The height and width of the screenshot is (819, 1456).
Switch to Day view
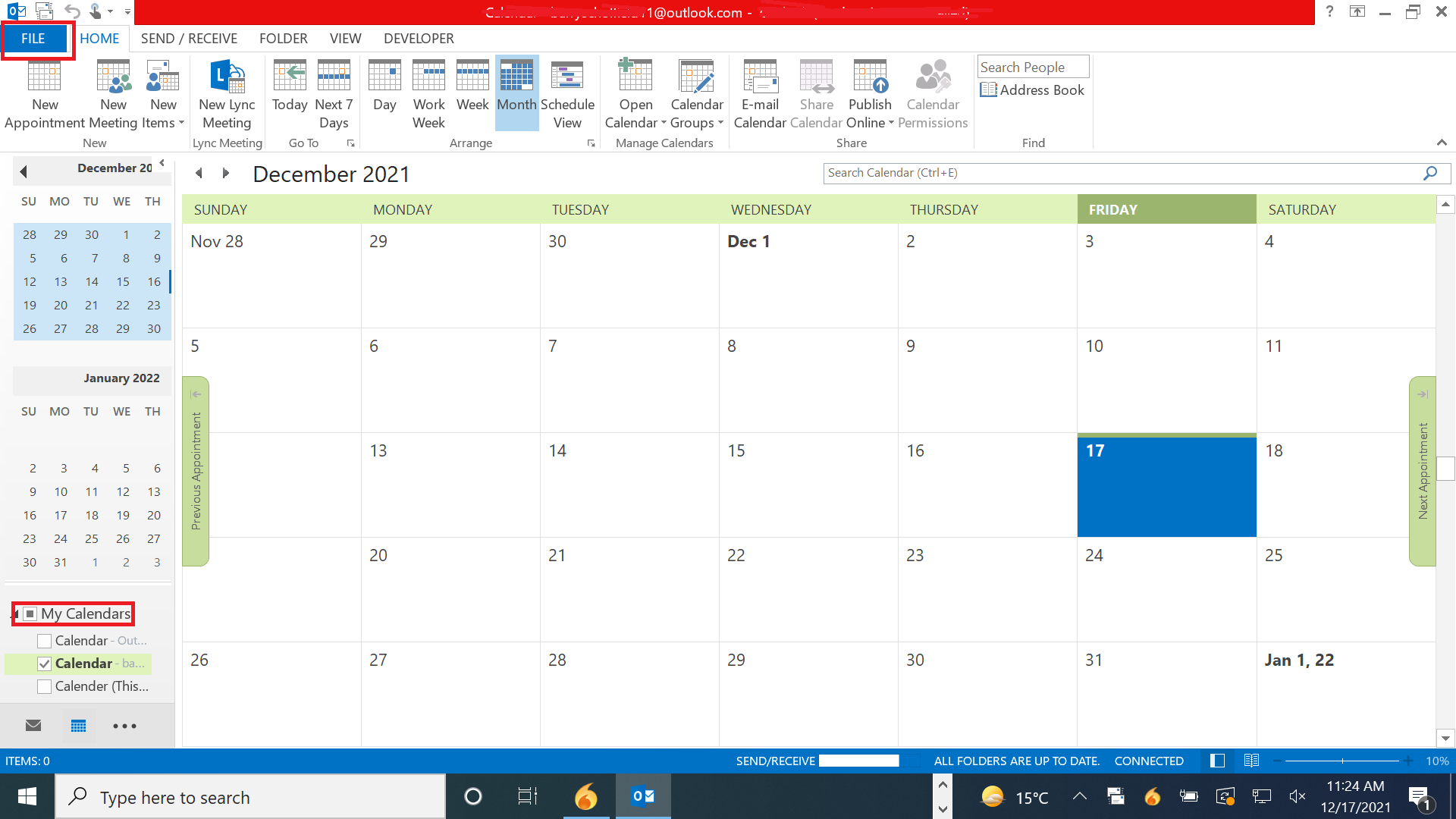(x=384, y=86)
